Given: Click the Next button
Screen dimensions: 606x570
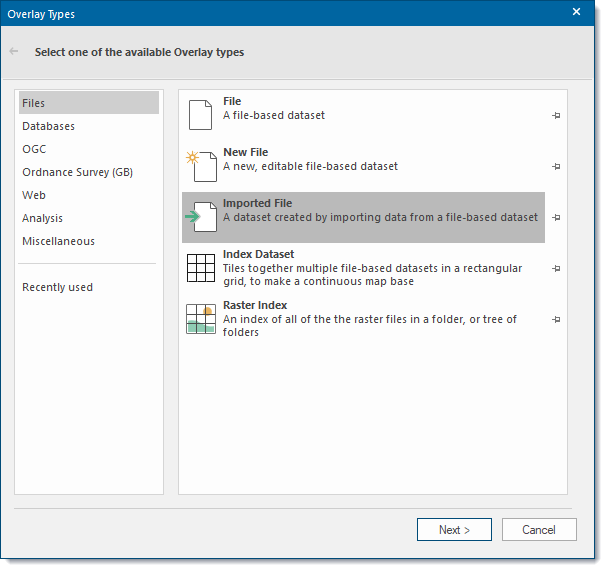Looking at the screenshot, I should point(454,530).
